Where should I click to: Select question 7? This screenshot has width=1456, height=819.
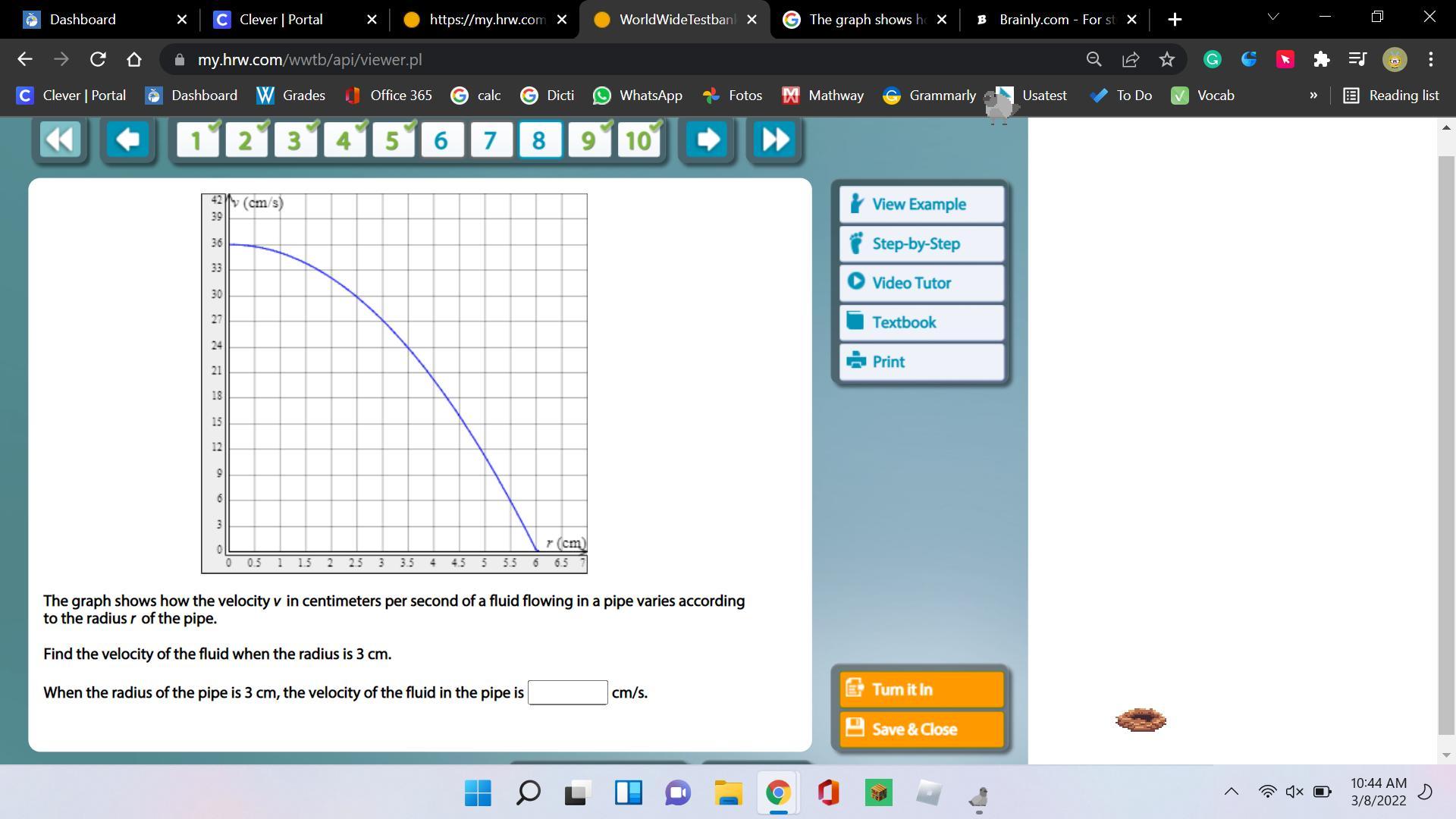click(x=490, y=140)
